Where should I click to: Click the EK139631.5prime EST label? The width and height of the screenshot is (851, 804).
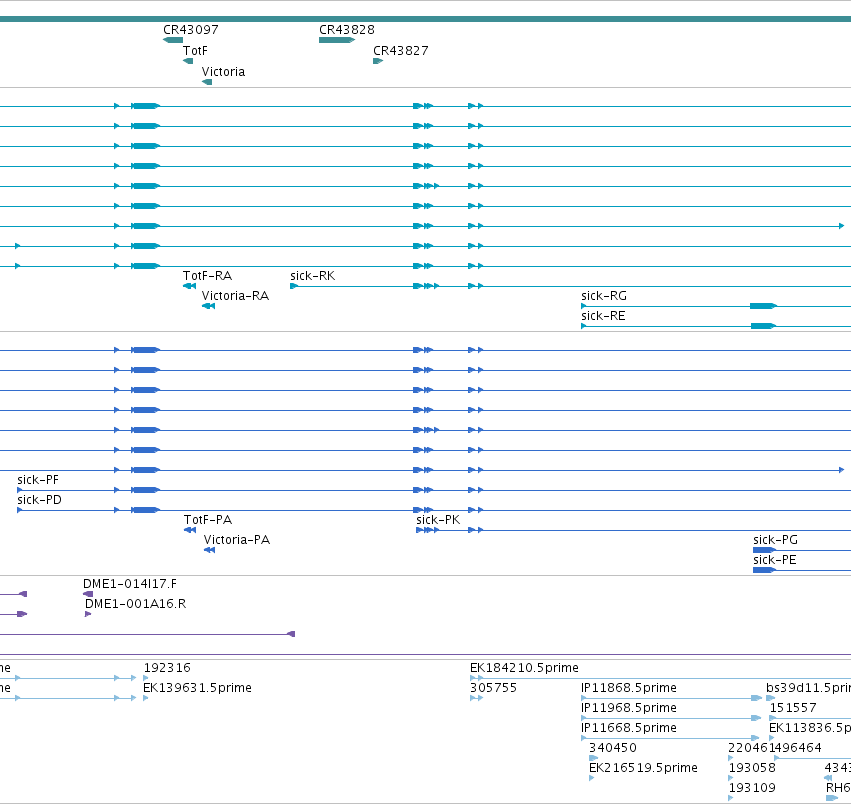(197, 688)
